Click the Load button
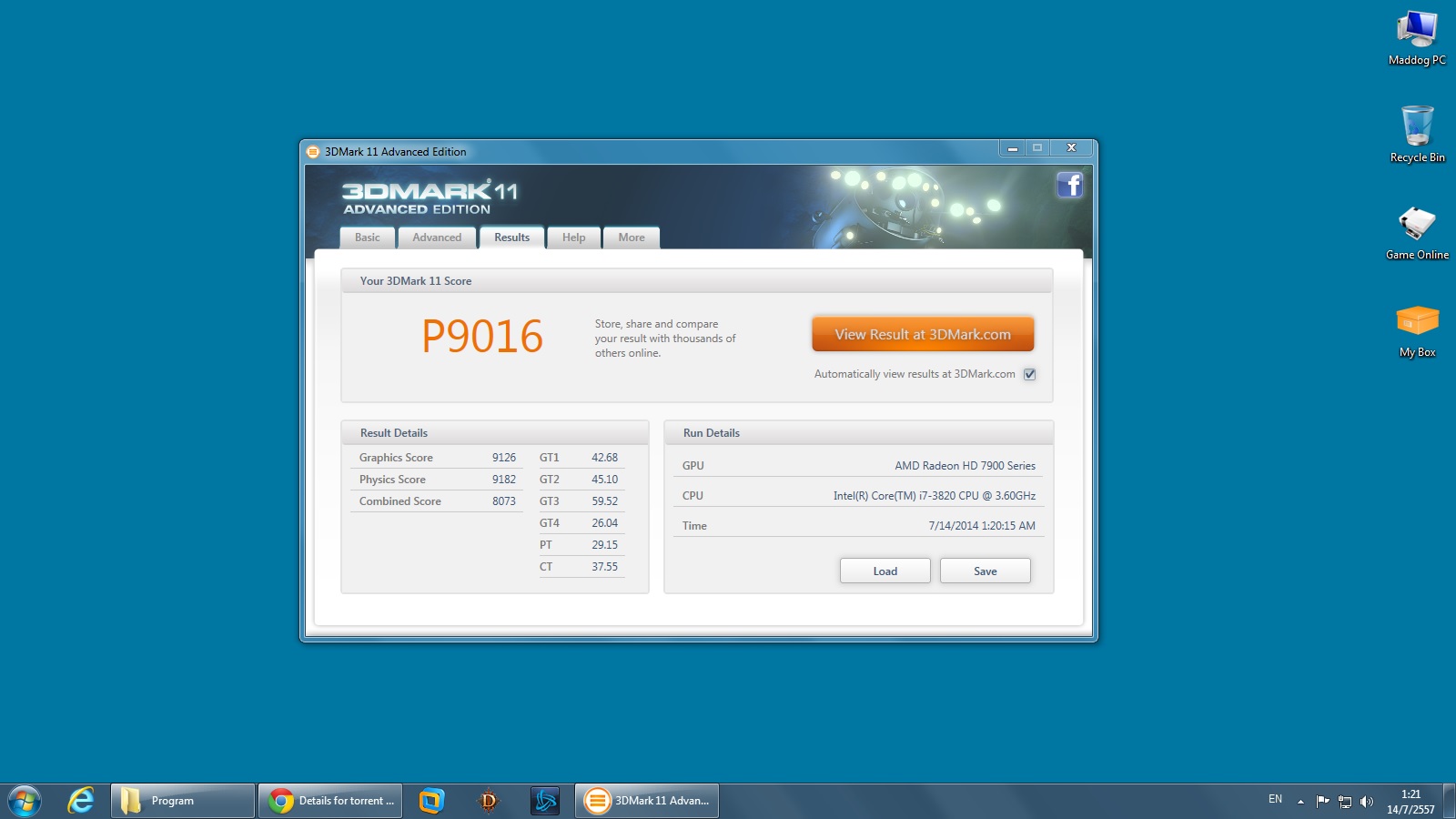This screenshot has height=819, width=1456. (x=885, y=571)
